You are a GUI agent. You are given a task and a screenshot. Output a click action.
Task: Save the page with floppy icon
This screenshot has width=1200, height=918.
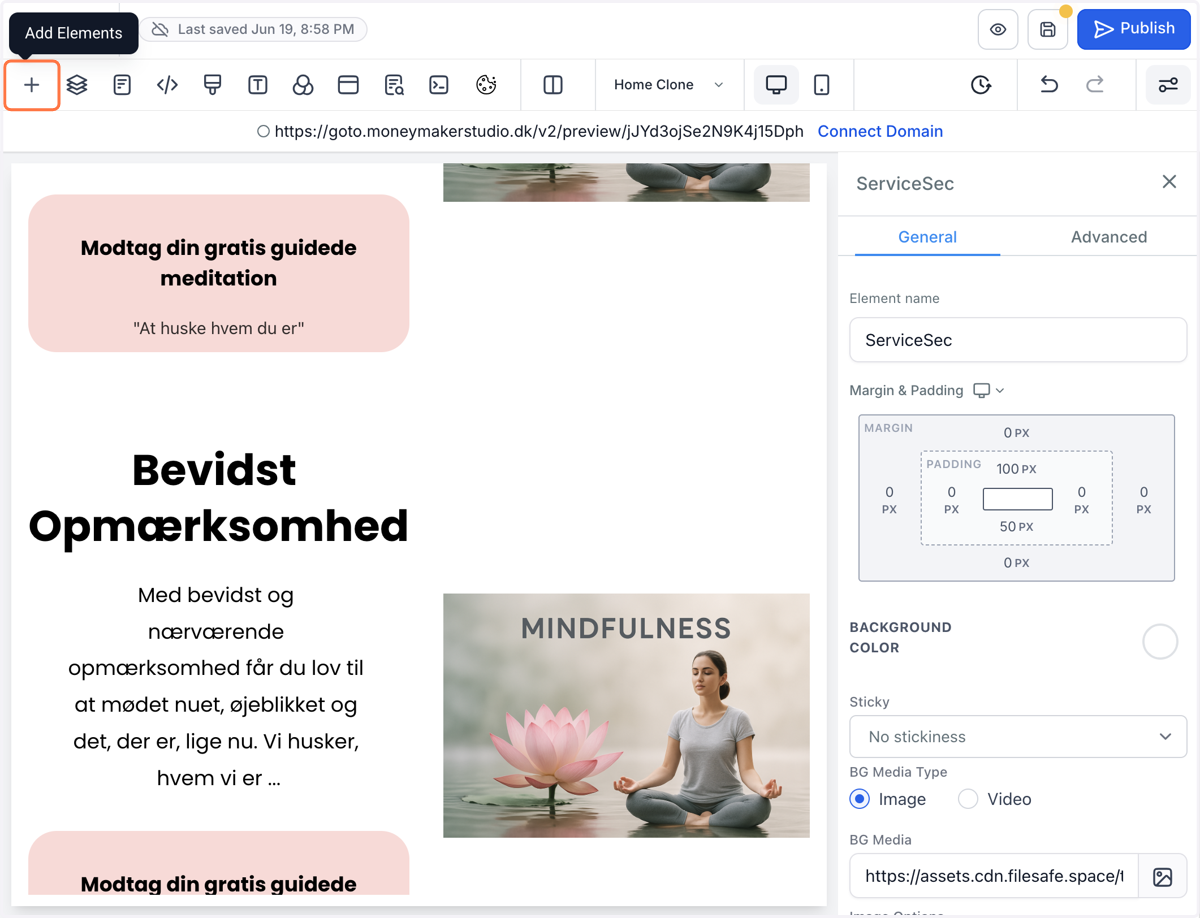(x=1048, y=30)
